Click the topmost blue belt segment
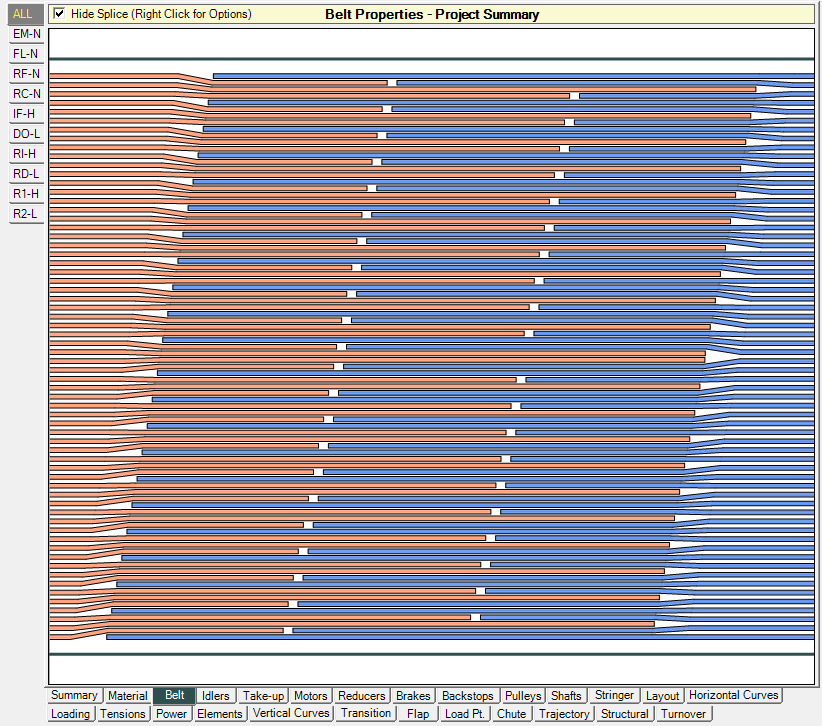Image resolution: width=822 pixels, height=726 pixels. (x=500, y=76)
